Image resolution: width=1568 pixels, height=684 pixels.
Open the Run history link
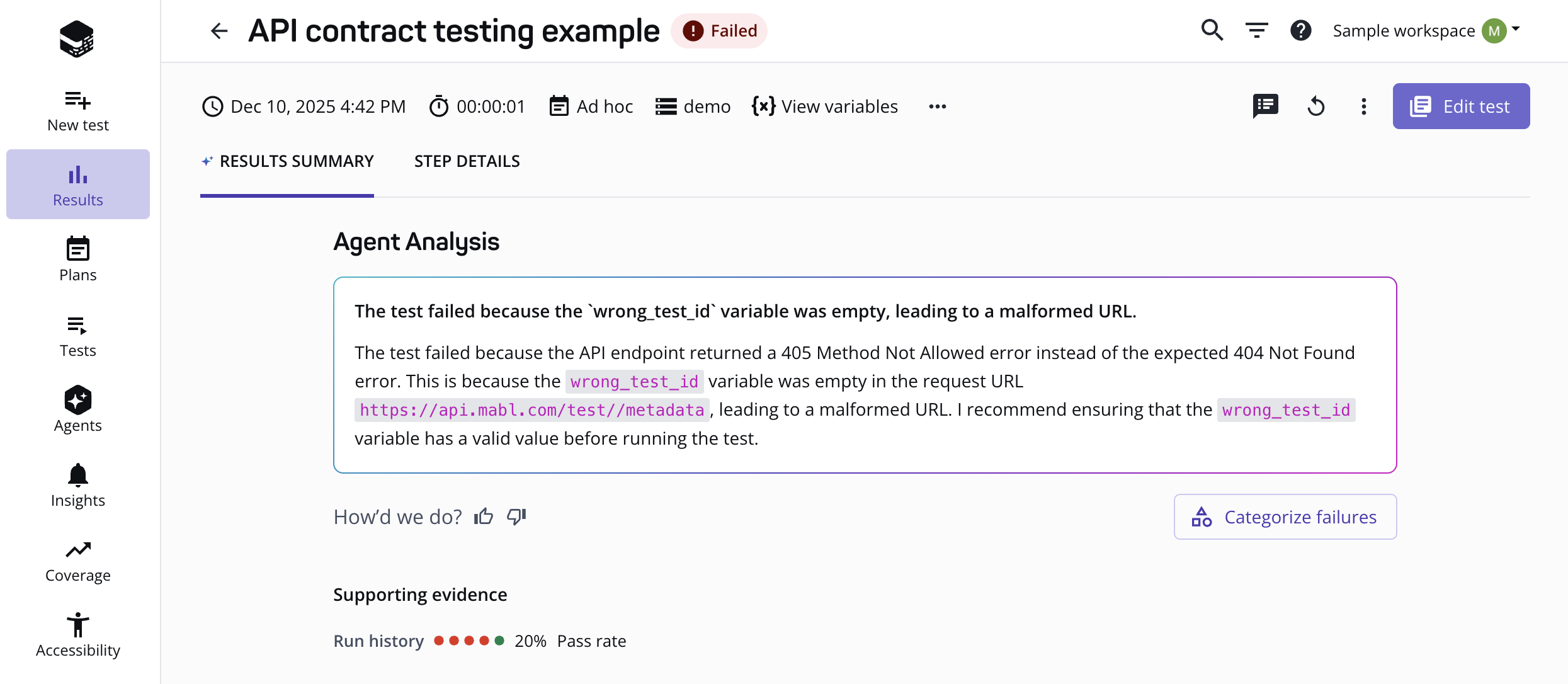[378, 641]
